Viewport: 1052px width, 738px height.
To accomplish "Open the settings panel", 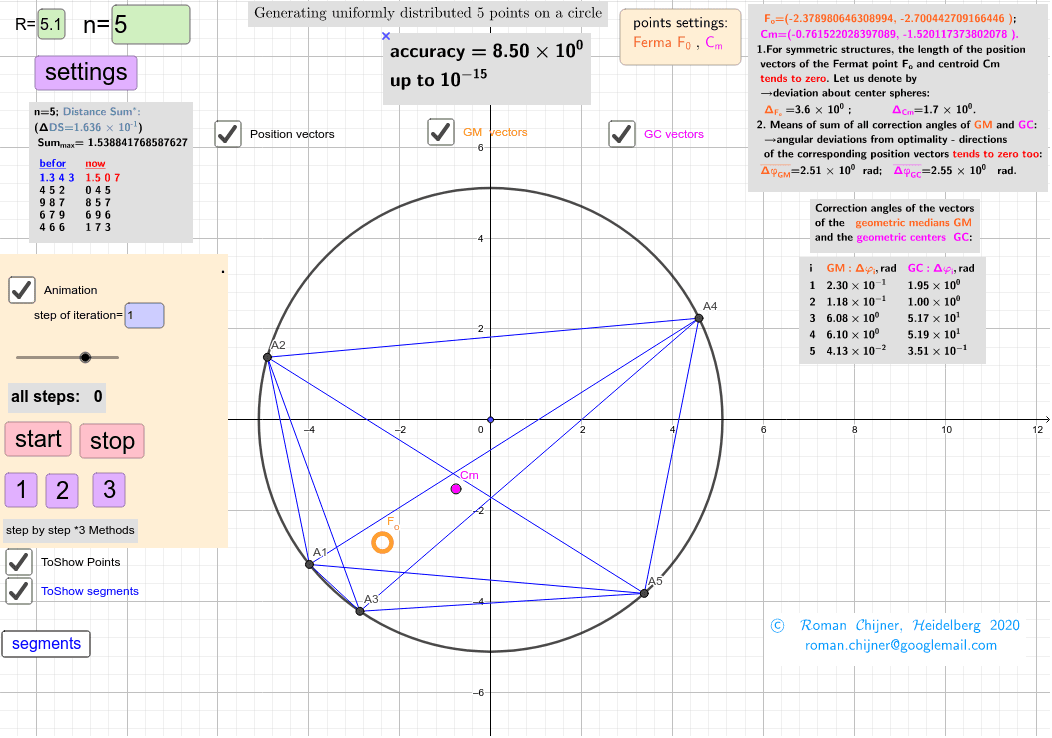I will coord(85,72).
